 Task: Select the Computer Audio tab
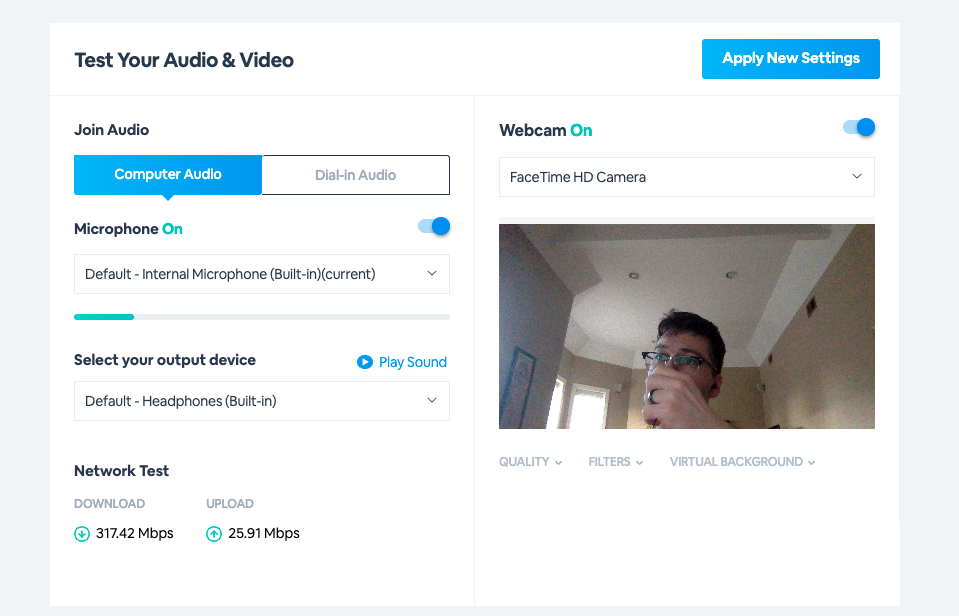pos(167,174)
